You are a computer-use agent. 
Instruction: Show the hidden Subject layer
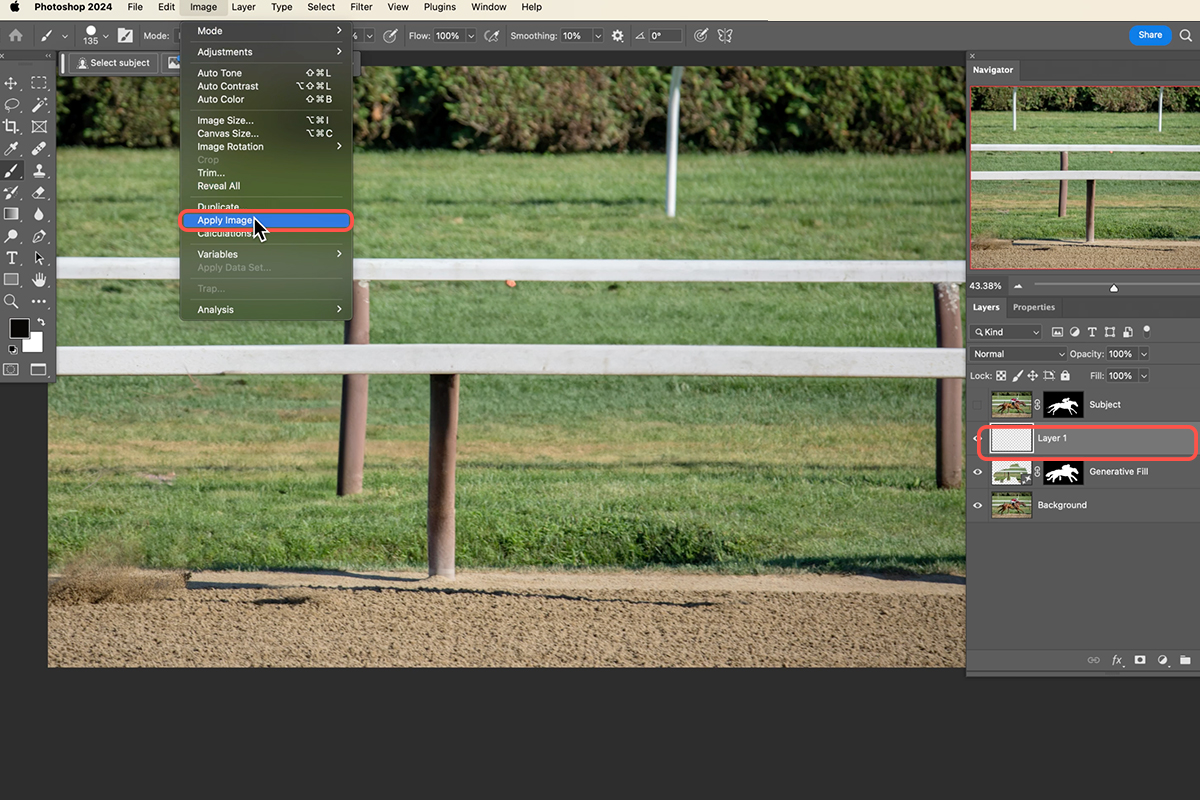(x=978, y=405)
